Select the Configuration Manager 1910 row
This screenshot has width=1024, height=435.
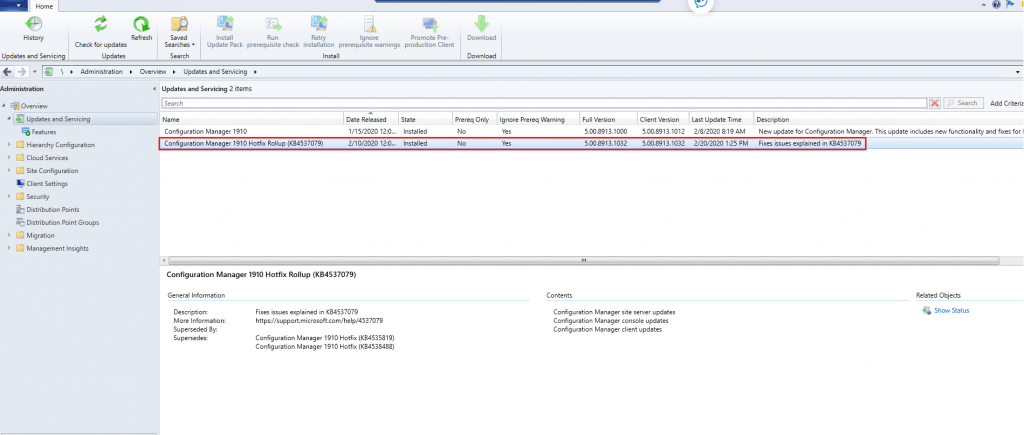592,131
